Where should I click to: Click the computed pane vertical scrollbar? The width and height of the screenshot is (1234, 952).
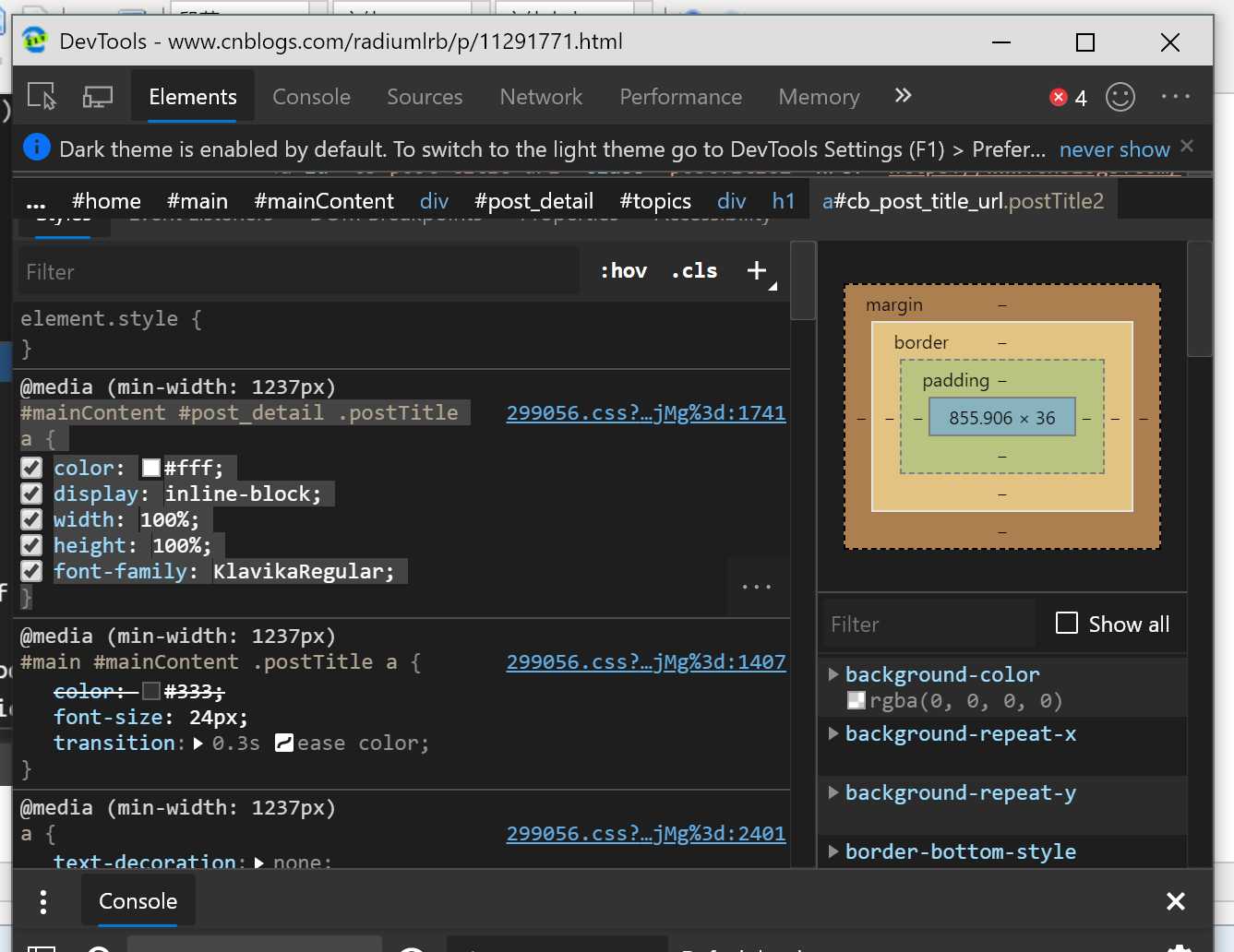point(1199,299)
